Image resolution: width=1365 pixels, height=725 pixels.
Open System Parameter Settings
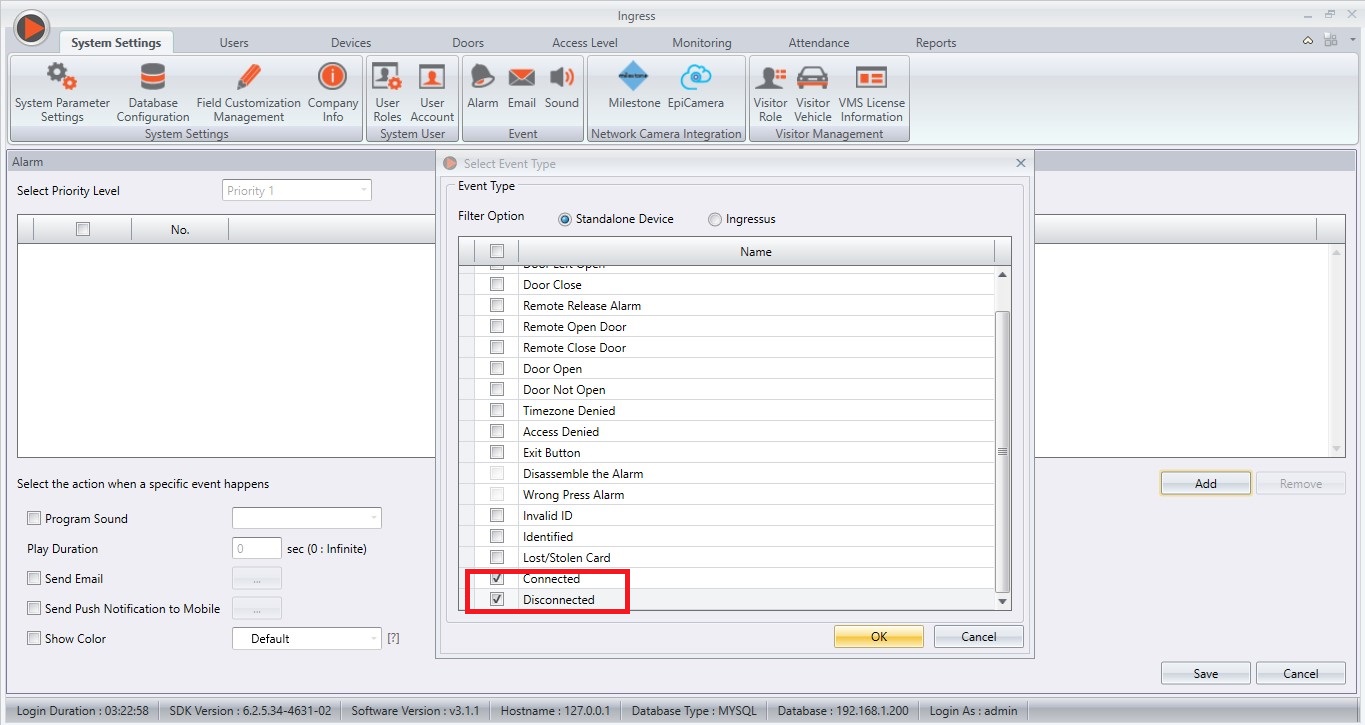click(x=62, y=93)
